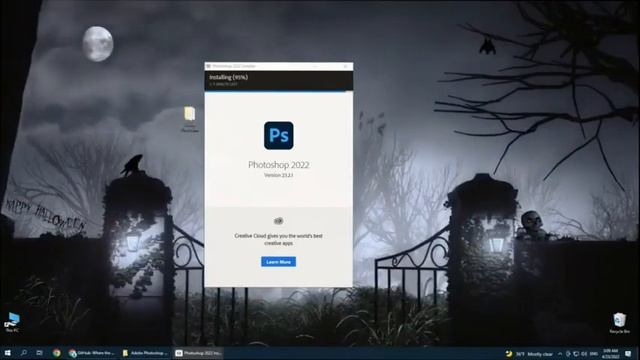This screenshot has width=640, height=360.
Task: Switch to the GitHub Chrome window in taskbar
Action: click(x=92, y=353)
